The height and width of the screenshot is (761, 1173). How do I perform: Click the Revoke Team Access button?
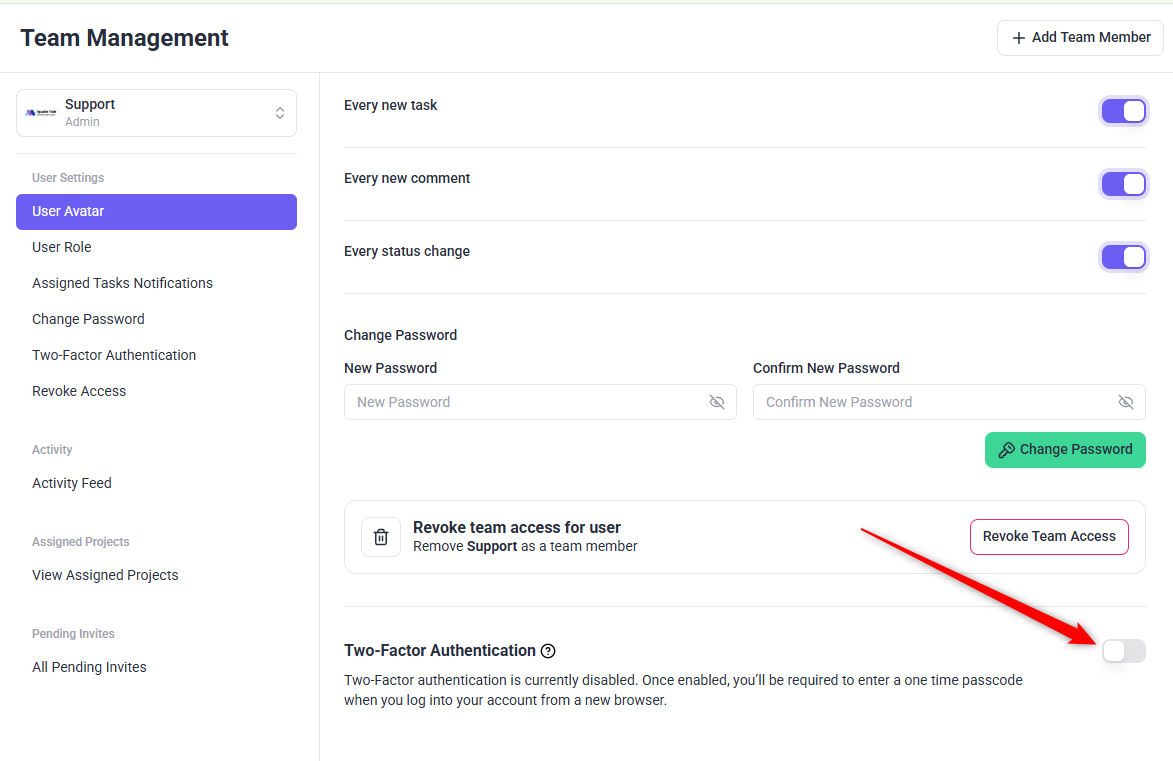[1049, 537]
